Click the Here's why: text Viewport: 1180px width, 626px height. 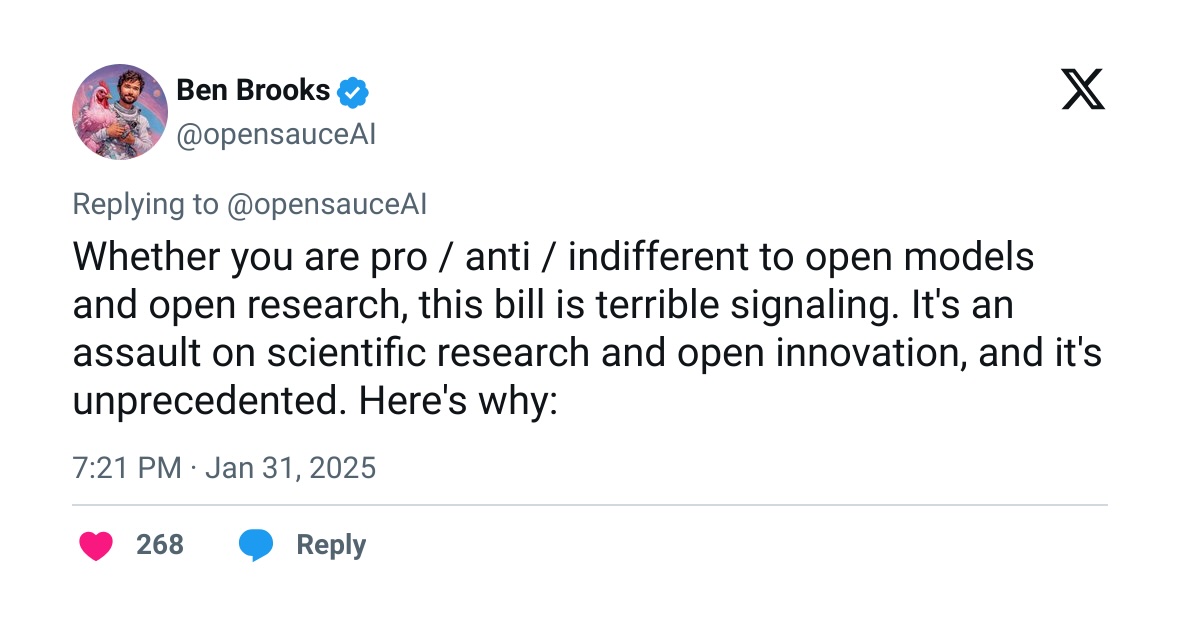pyautogui.click(x=458, y=400)
